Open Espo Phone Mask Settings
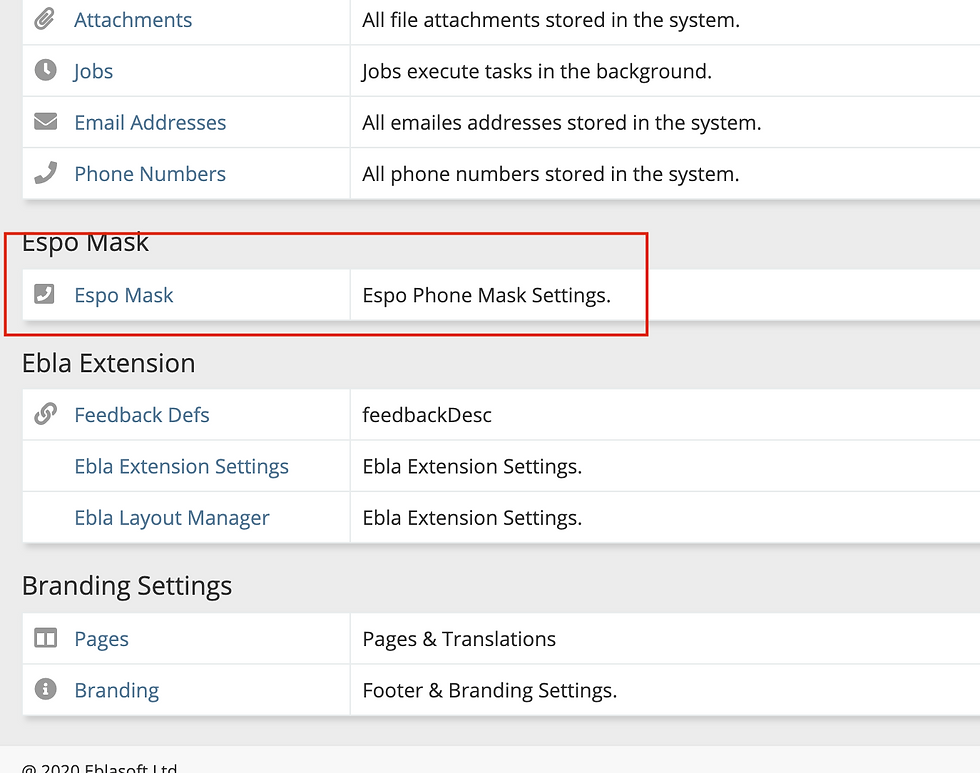Viewport: 980px width, 773px height. 124,294
